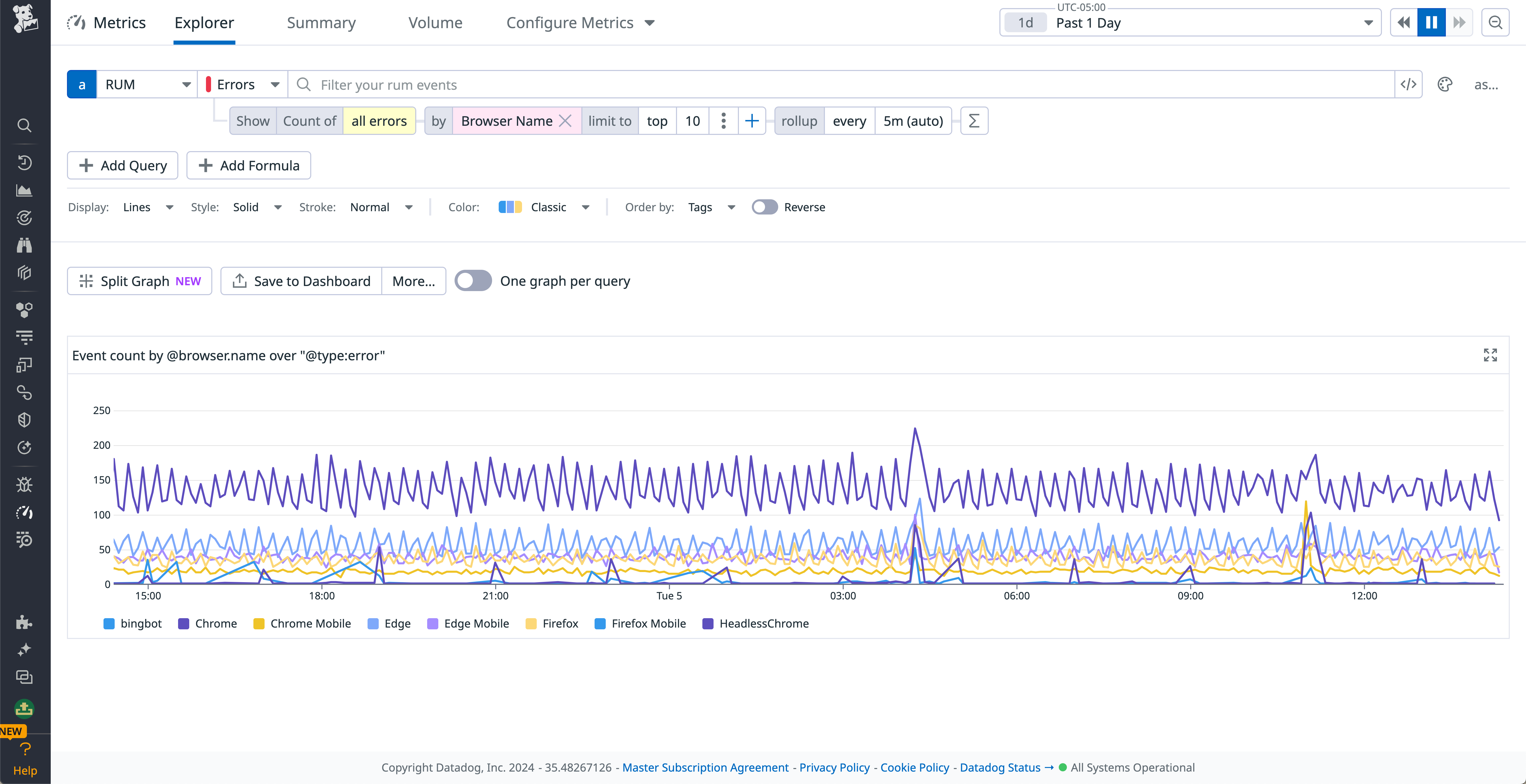Open the color palette icon
Screen dimensions: 1526x784
point(1445,84)
